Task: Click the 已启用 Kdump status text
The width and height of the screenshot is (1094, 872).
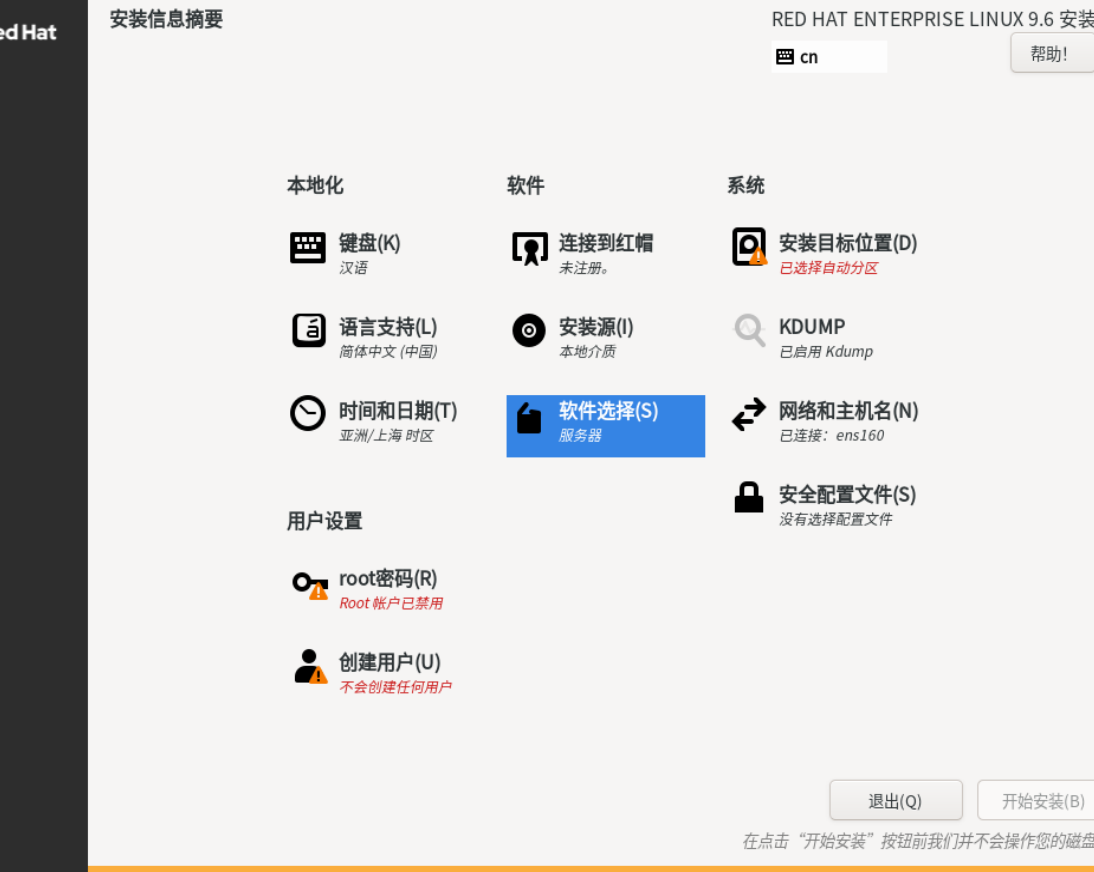Action: pyautogui.click(x=826, y=352)
